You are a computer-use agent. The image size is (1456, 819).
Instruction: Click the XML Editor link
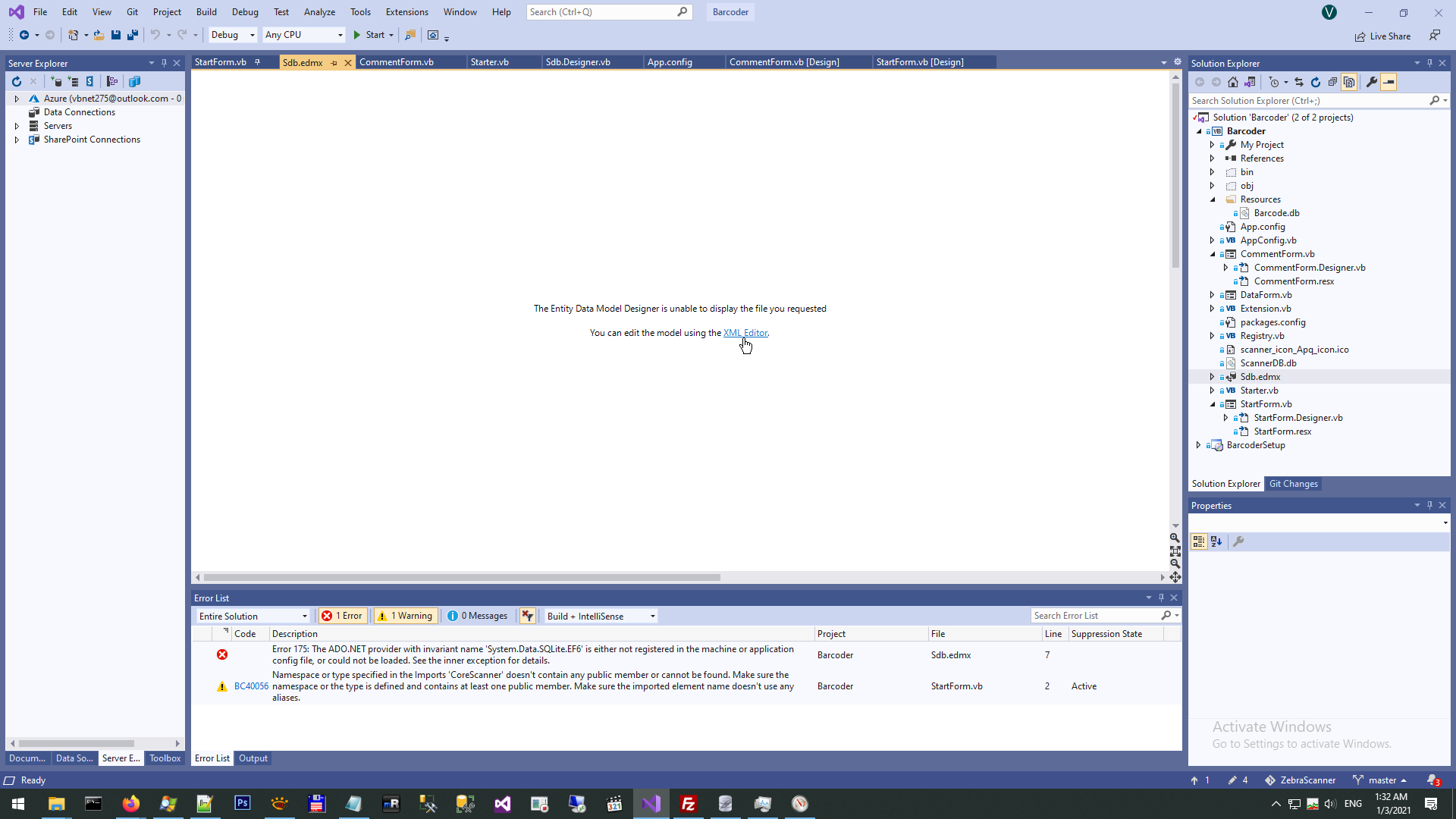click(x=745, y=333)
